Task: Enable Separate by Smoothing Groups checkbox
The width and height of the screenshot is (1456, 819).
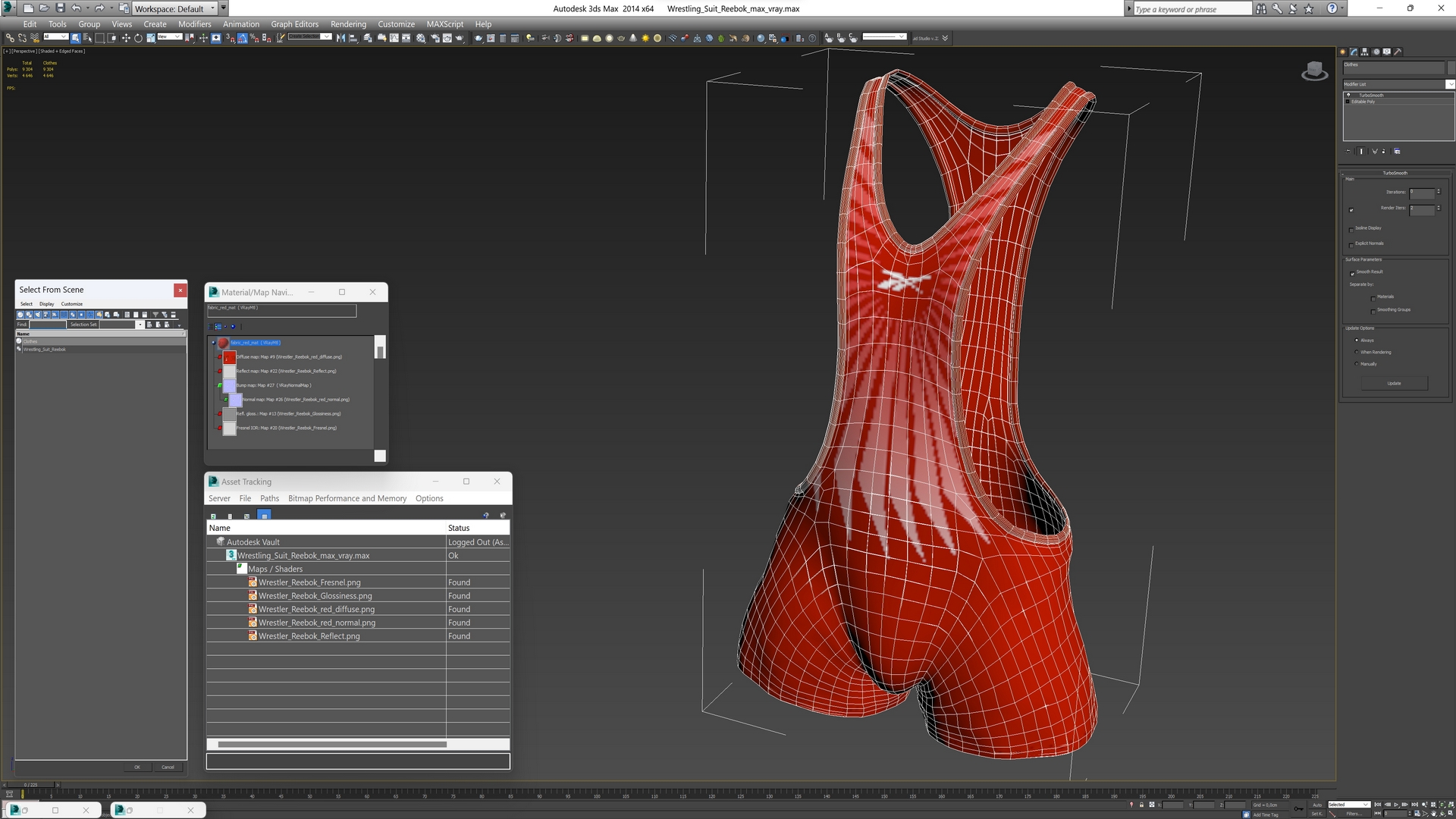Action: 1373,312
